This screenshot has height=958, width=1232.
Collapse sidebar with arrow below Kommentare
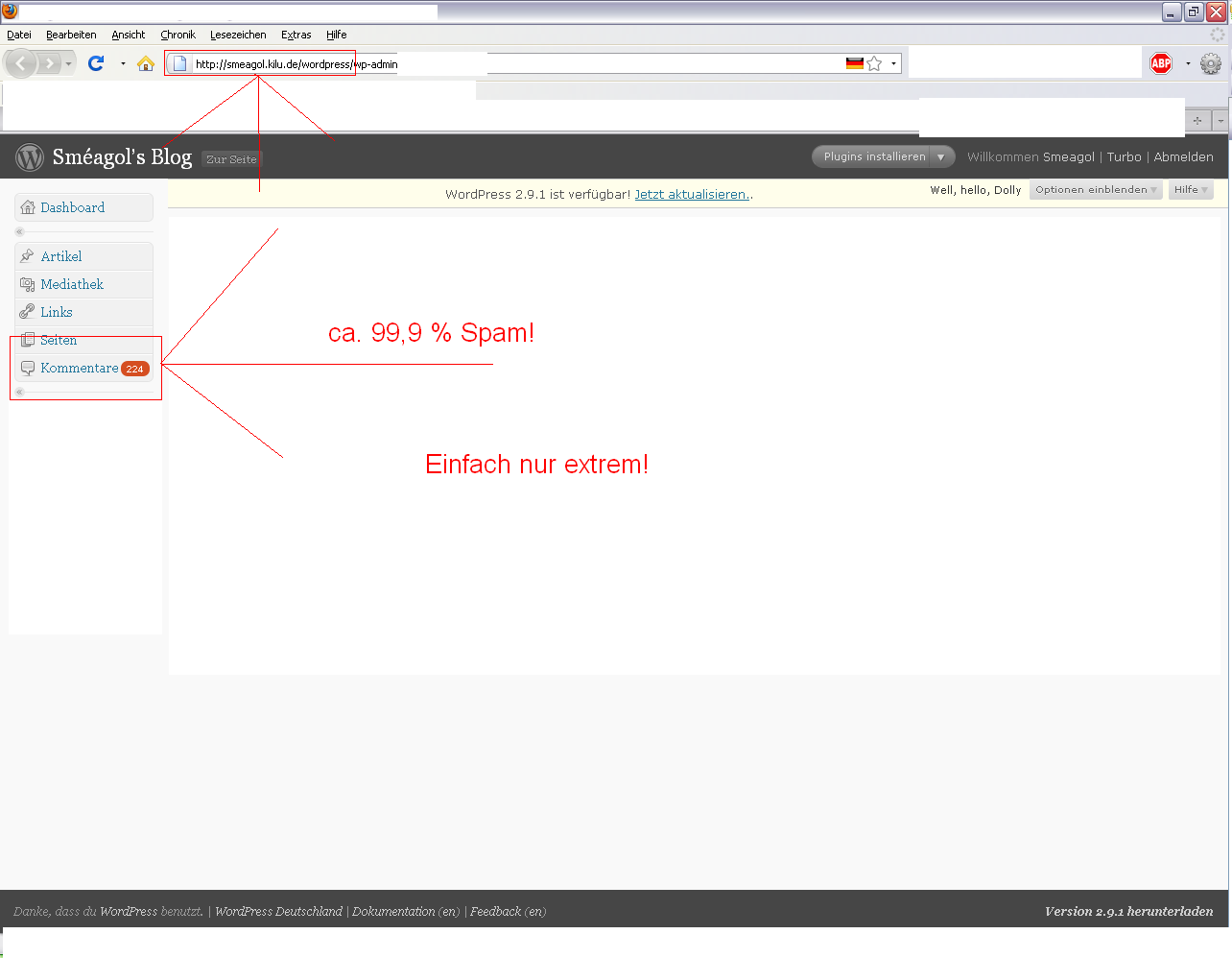19,392
